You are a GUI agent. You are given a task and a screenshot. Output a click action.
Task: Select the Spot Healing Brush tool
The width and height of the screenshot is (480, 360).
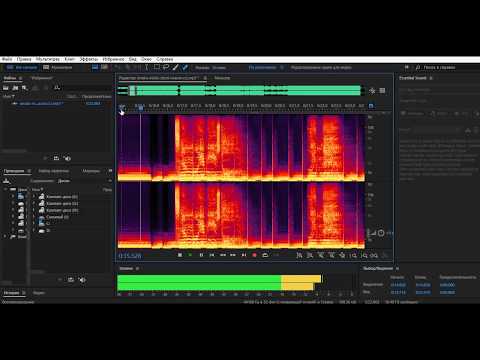point(185,67)
